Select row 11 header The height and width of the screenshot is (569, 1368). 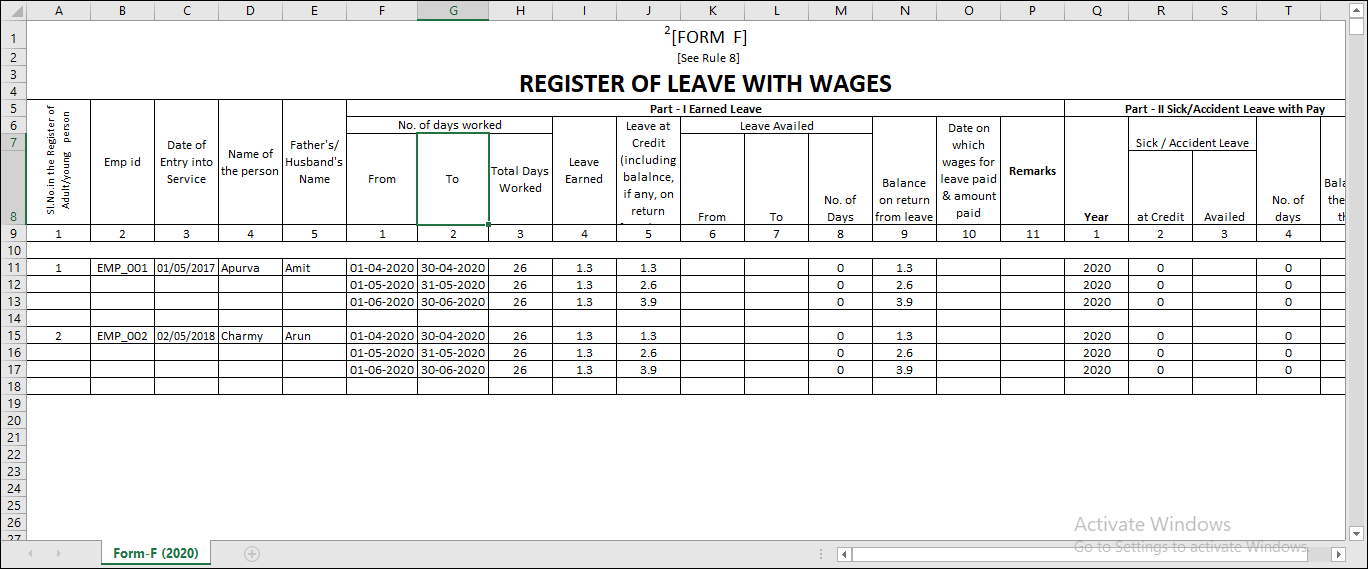[13, 268]
